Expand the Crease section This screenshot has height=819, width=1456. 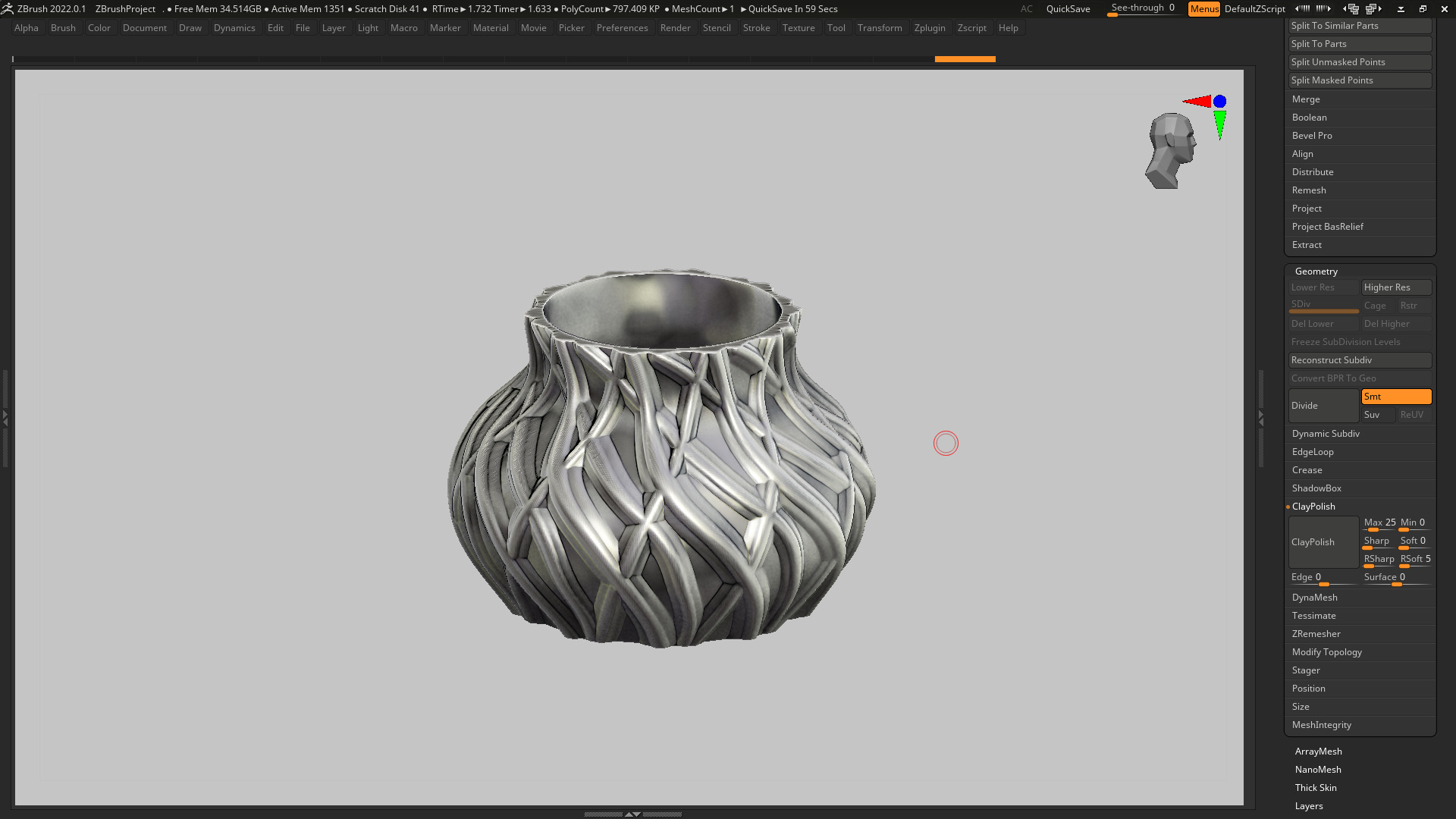[x=1307, y=470]
